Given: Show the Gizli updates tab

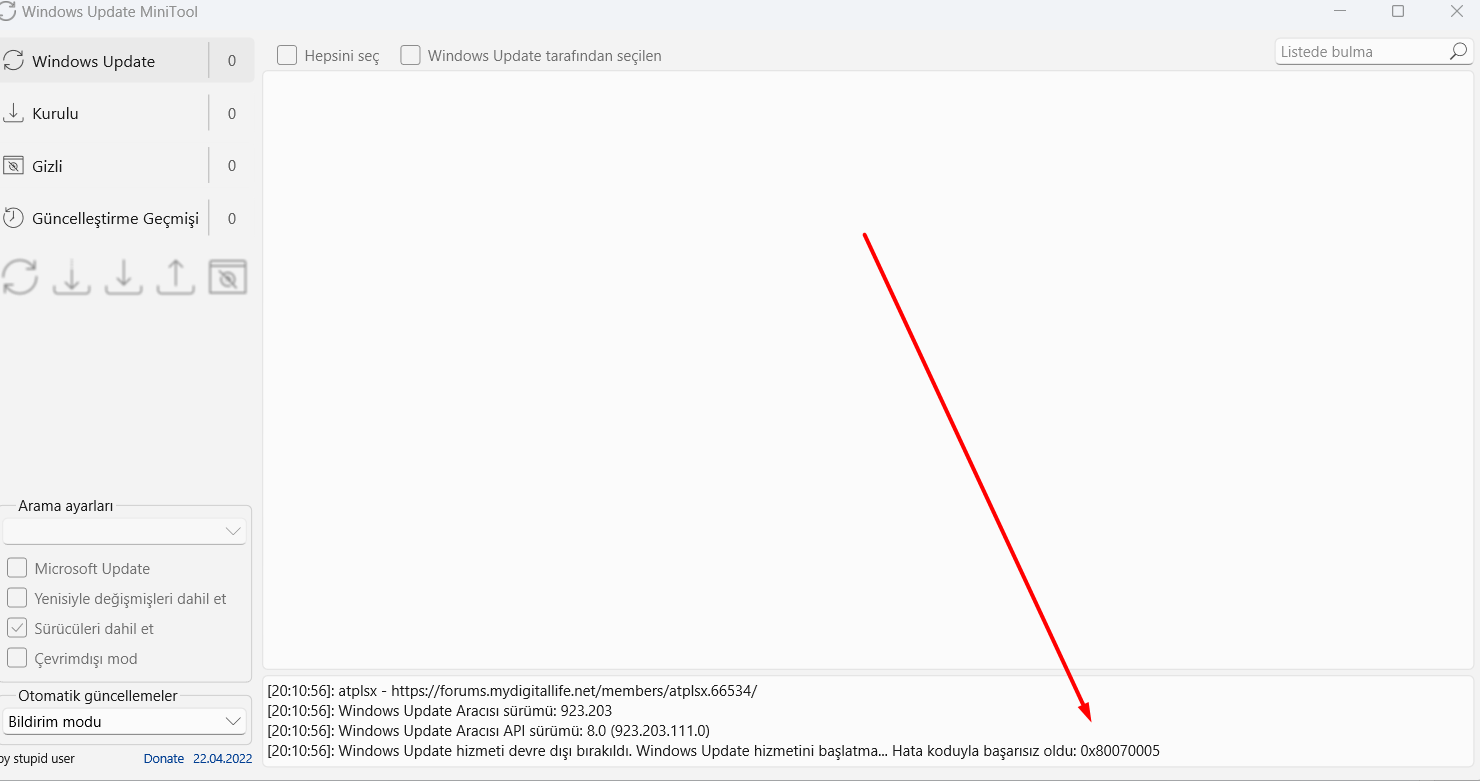Looking at the screenshot, I should [x=126, y=166].
